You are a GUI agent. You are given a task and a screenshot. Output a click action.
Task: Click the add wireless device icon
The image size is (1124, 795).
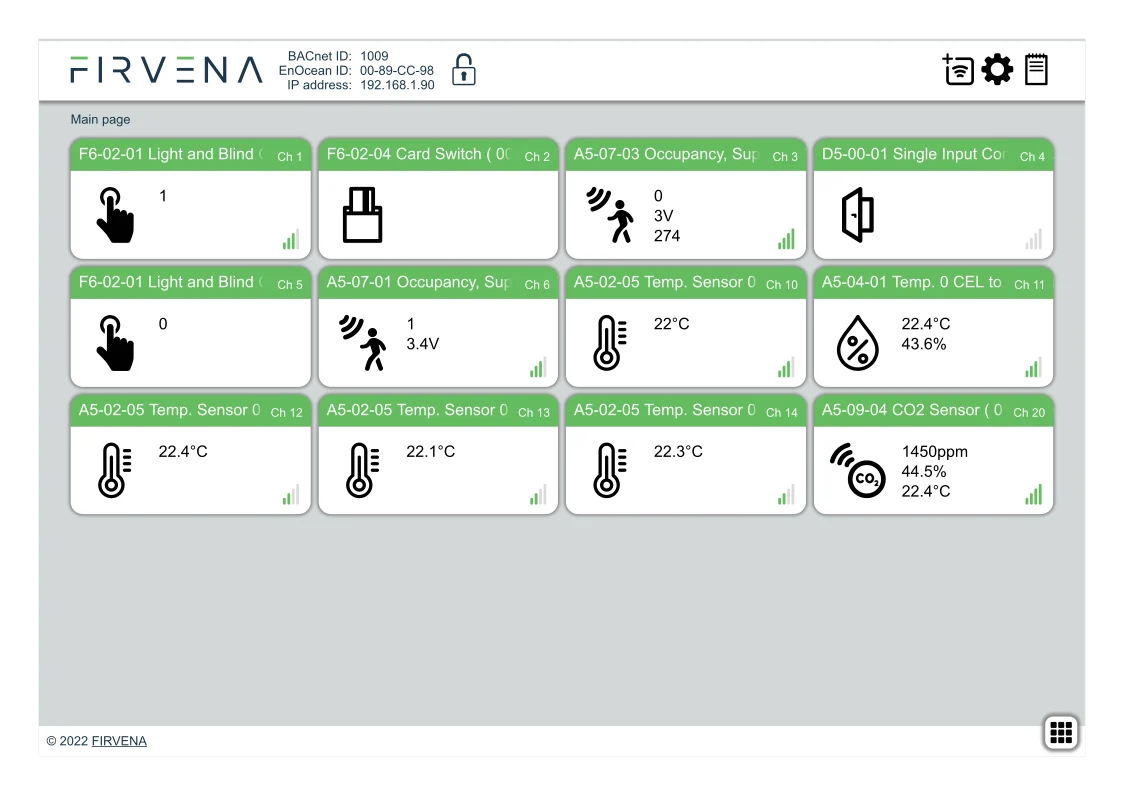pos(958,70)
